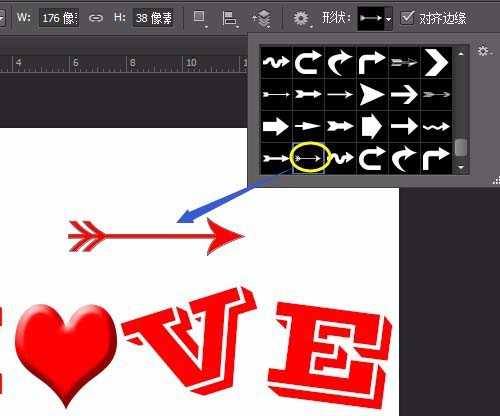Choose the bold arrow shape in the second row
Image resolution: width=500 pixels, height=416 pixels.
click(404, 95)
